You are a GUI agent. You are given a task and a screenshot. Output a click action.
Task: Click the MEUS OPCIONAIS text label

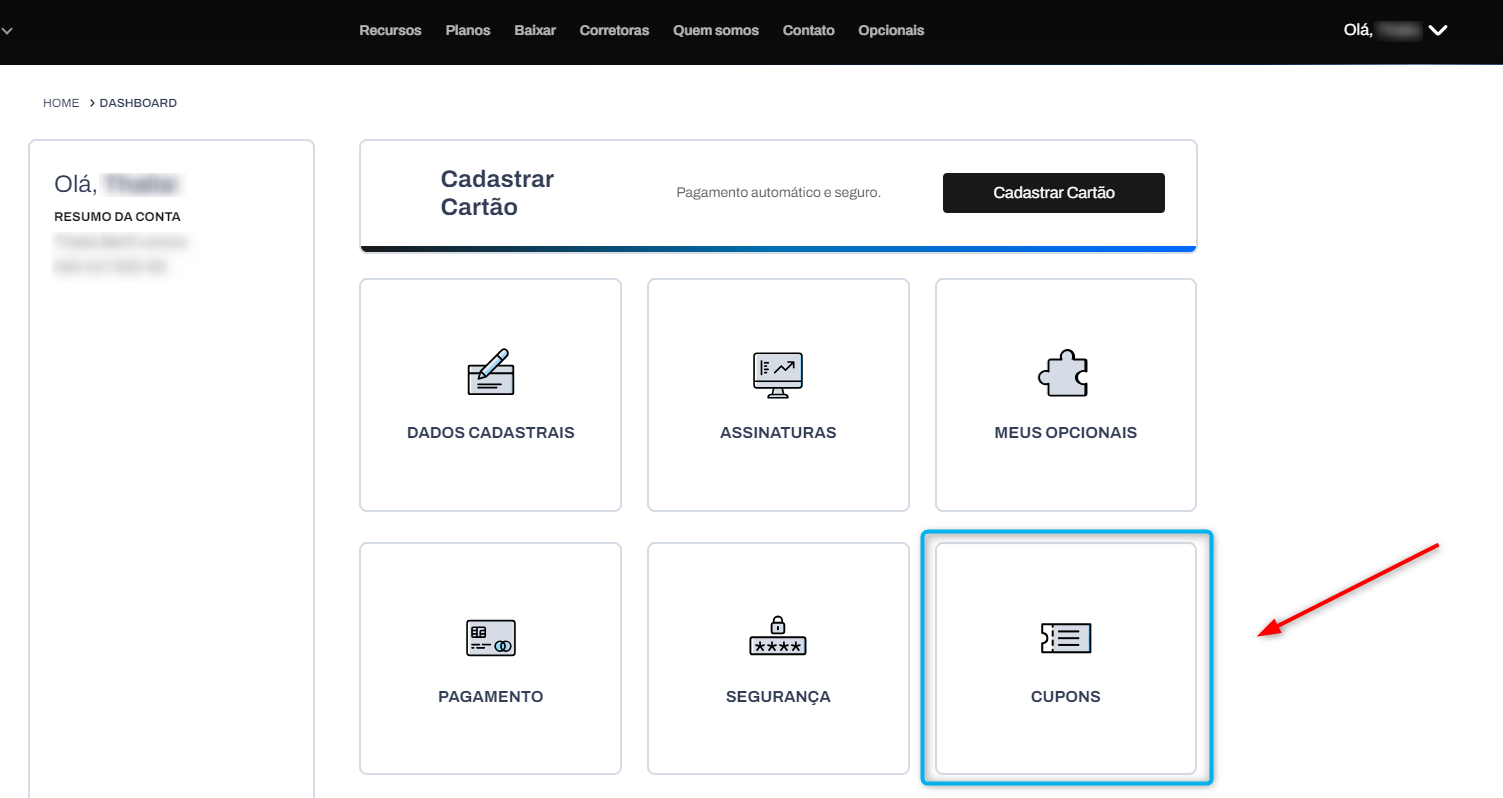coord(1065,433)
